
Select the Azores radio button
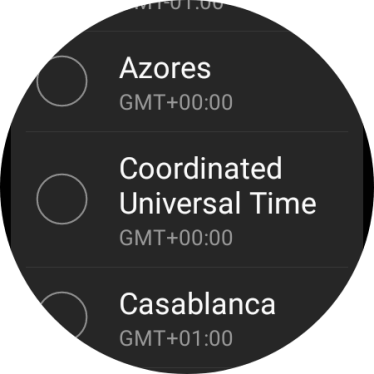click(x=62, y=81)
